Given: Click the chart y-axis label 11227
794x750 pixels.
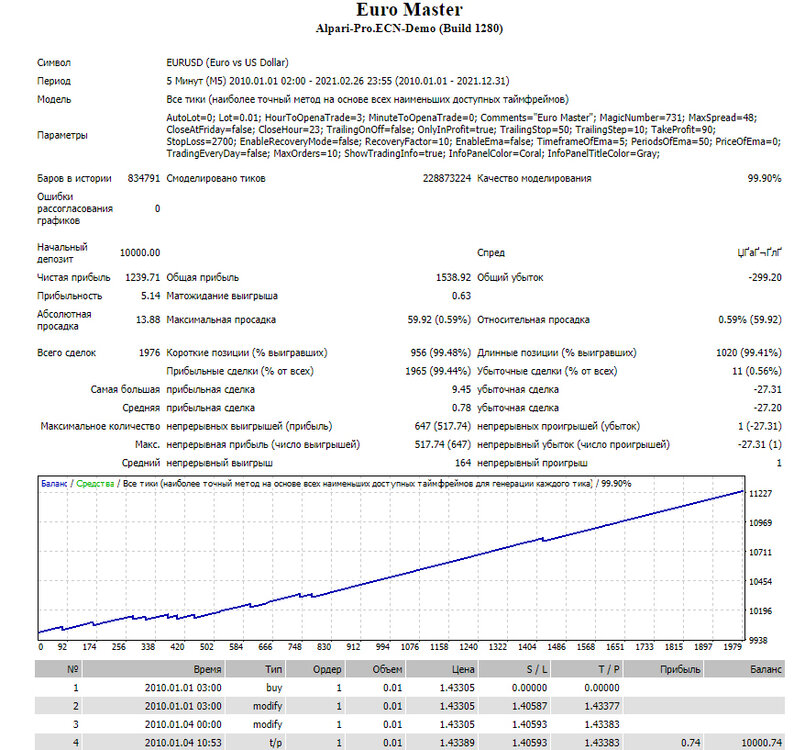Looking at the screenshot, I should 760,493.
